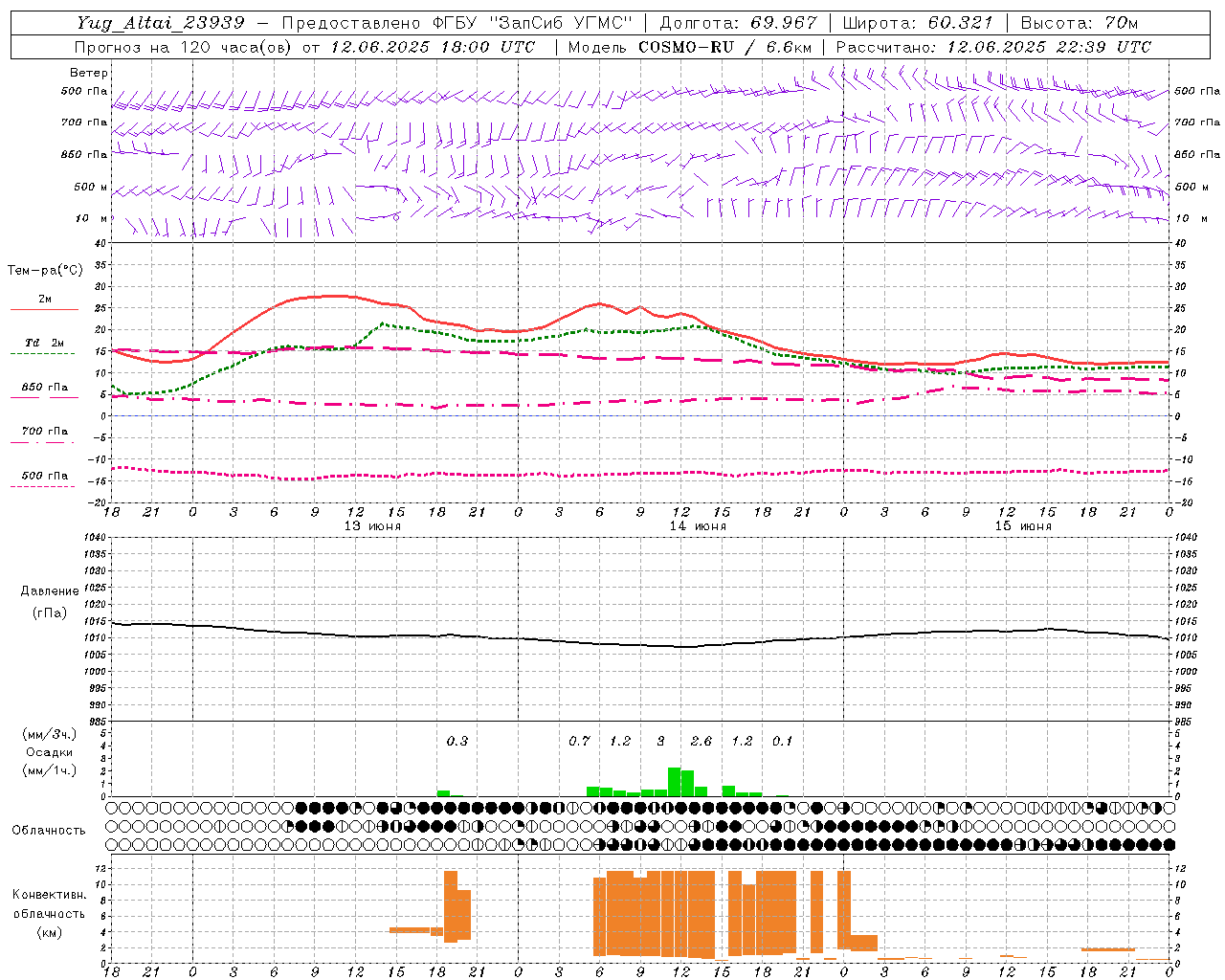This screenshot has height=980, width=1225.
Task: Click the 15 июня date label
Action: point(1023,525)
